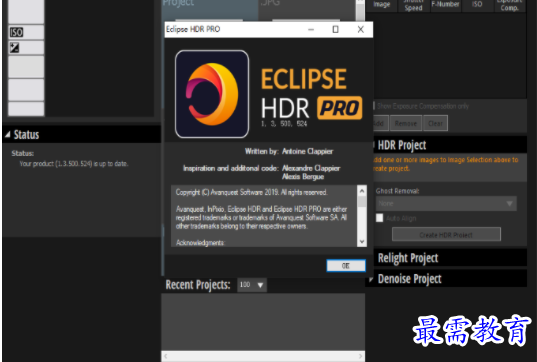Click the 'Alexis Bergue' name
This screenshot has height=362, width=537.
303,177
